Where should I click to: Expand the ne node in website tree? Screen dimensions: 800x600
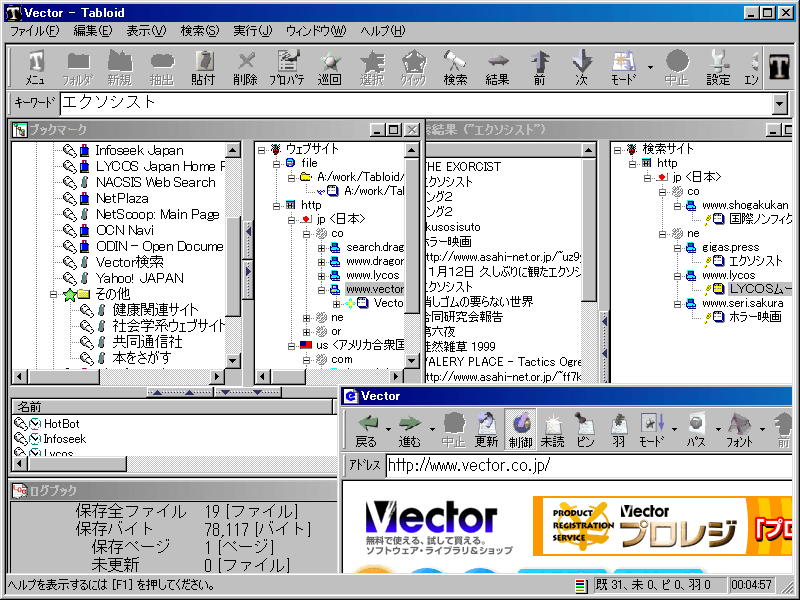tap(306, 318)
